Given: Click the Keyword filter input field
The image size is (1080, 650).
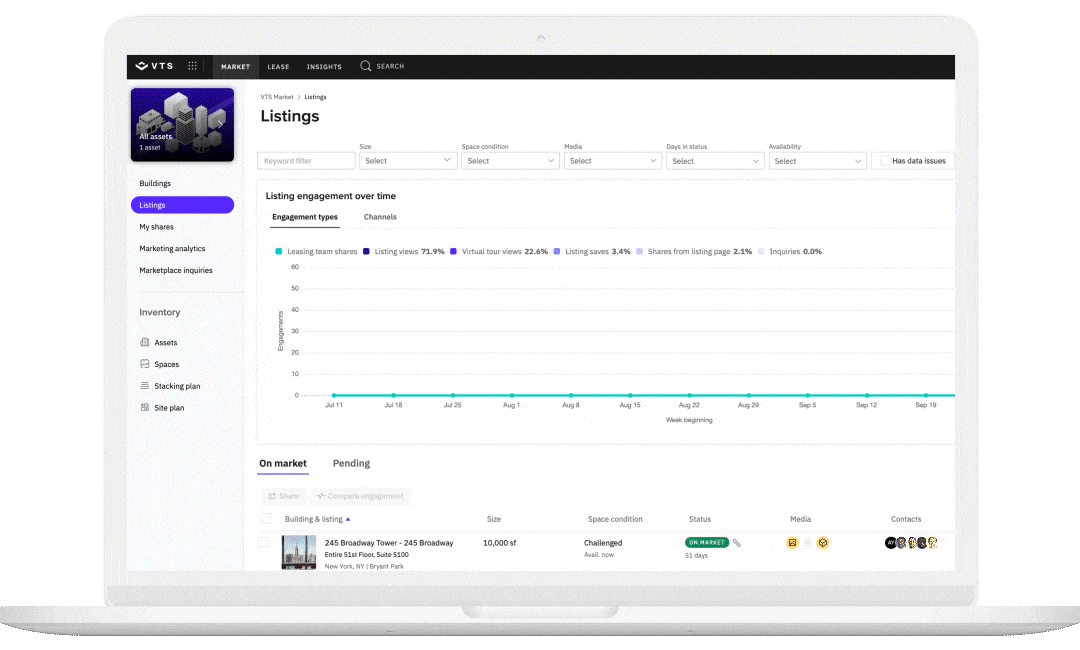Looking at the screenshot, I should 307,160.
